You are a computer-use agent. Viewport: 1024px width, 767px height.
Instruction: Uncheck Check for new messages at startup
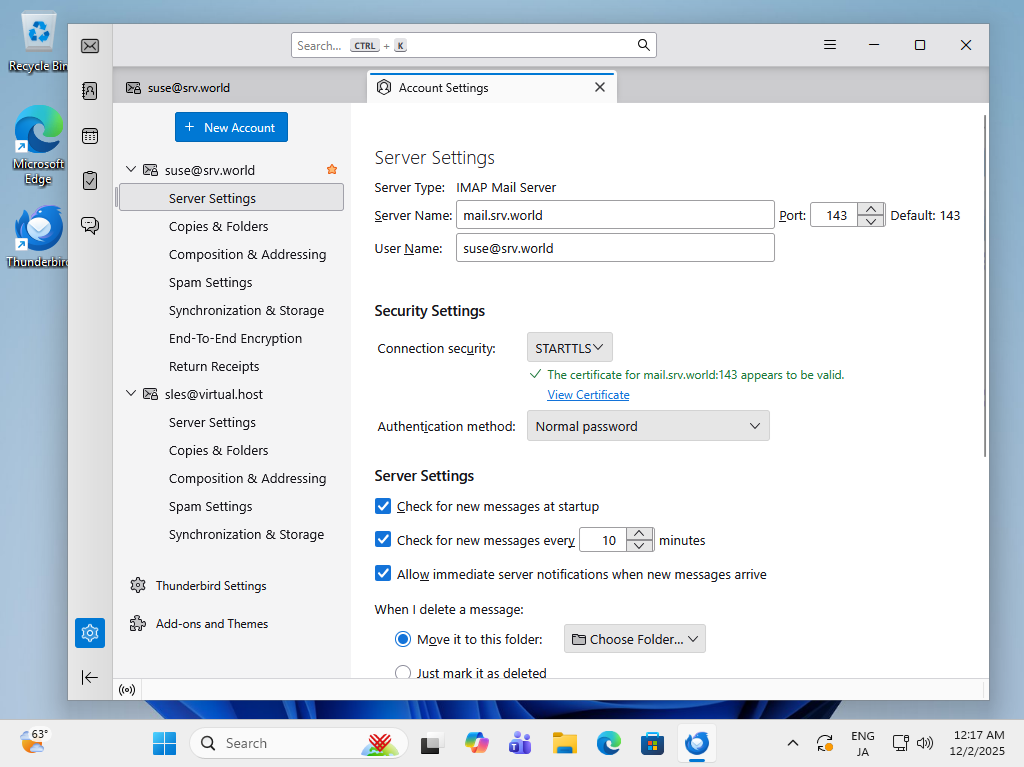click(383, 506)
